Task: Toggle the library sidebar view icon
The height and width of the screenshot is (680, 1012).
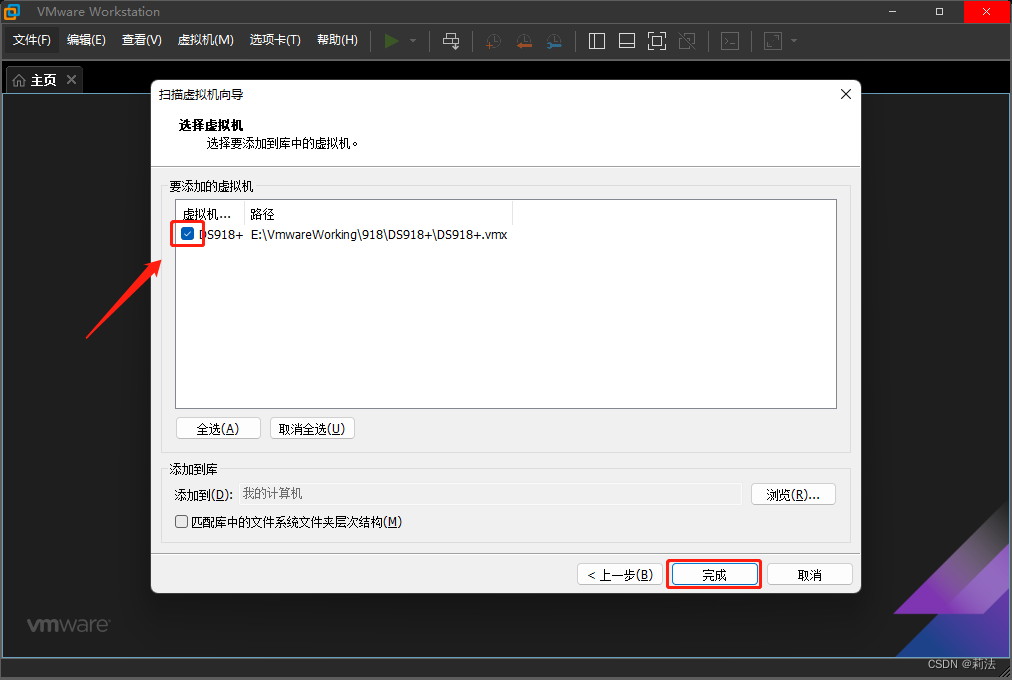Action: 597,41
